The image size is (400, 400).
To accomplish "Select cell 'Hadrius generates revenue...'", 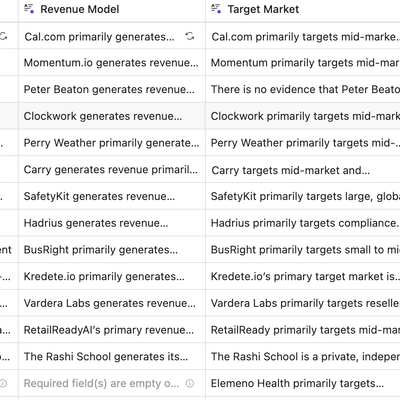I will (112, 223).
